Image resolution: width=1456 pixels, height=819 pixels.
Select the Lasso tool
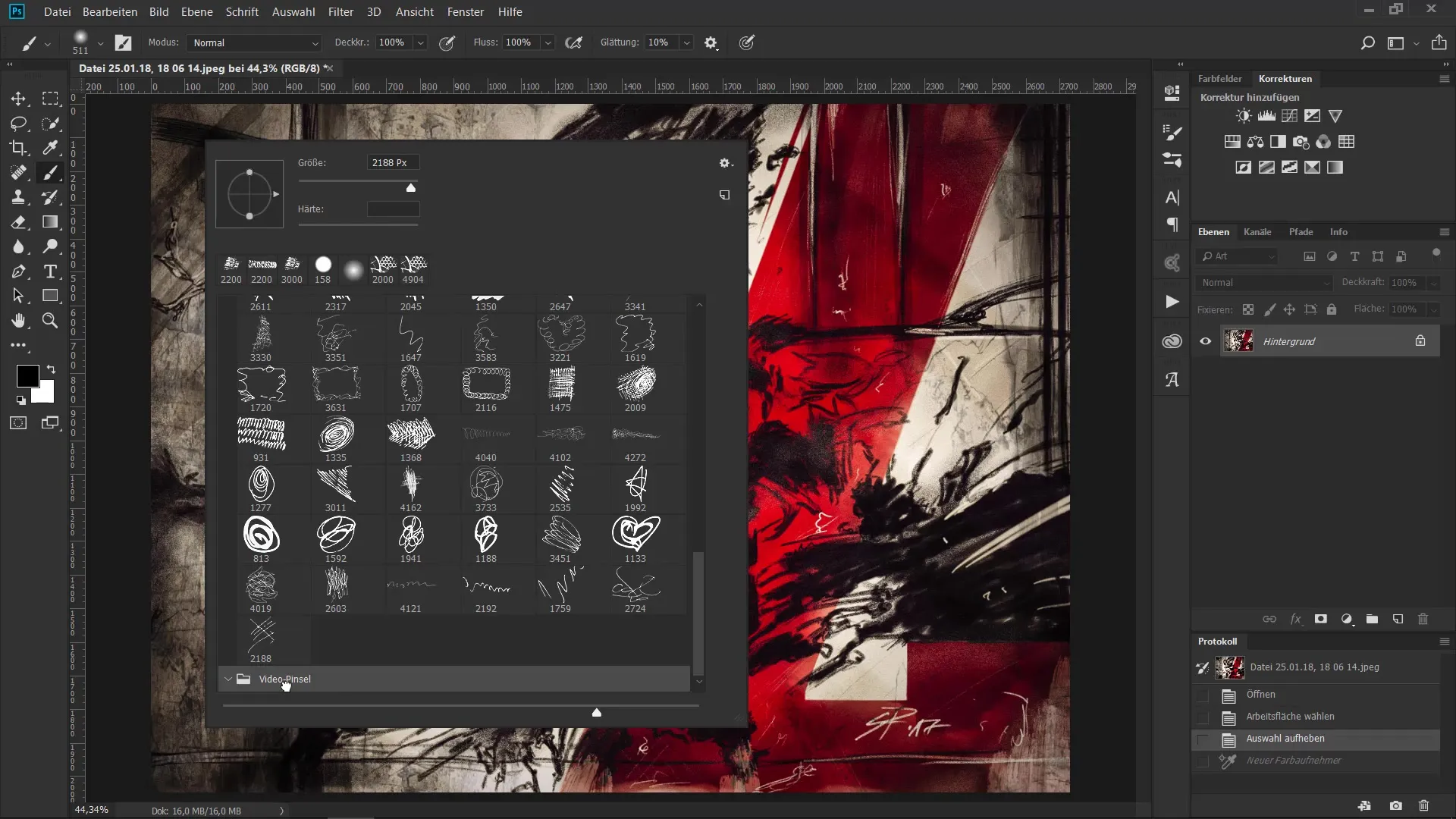[18, 124]
